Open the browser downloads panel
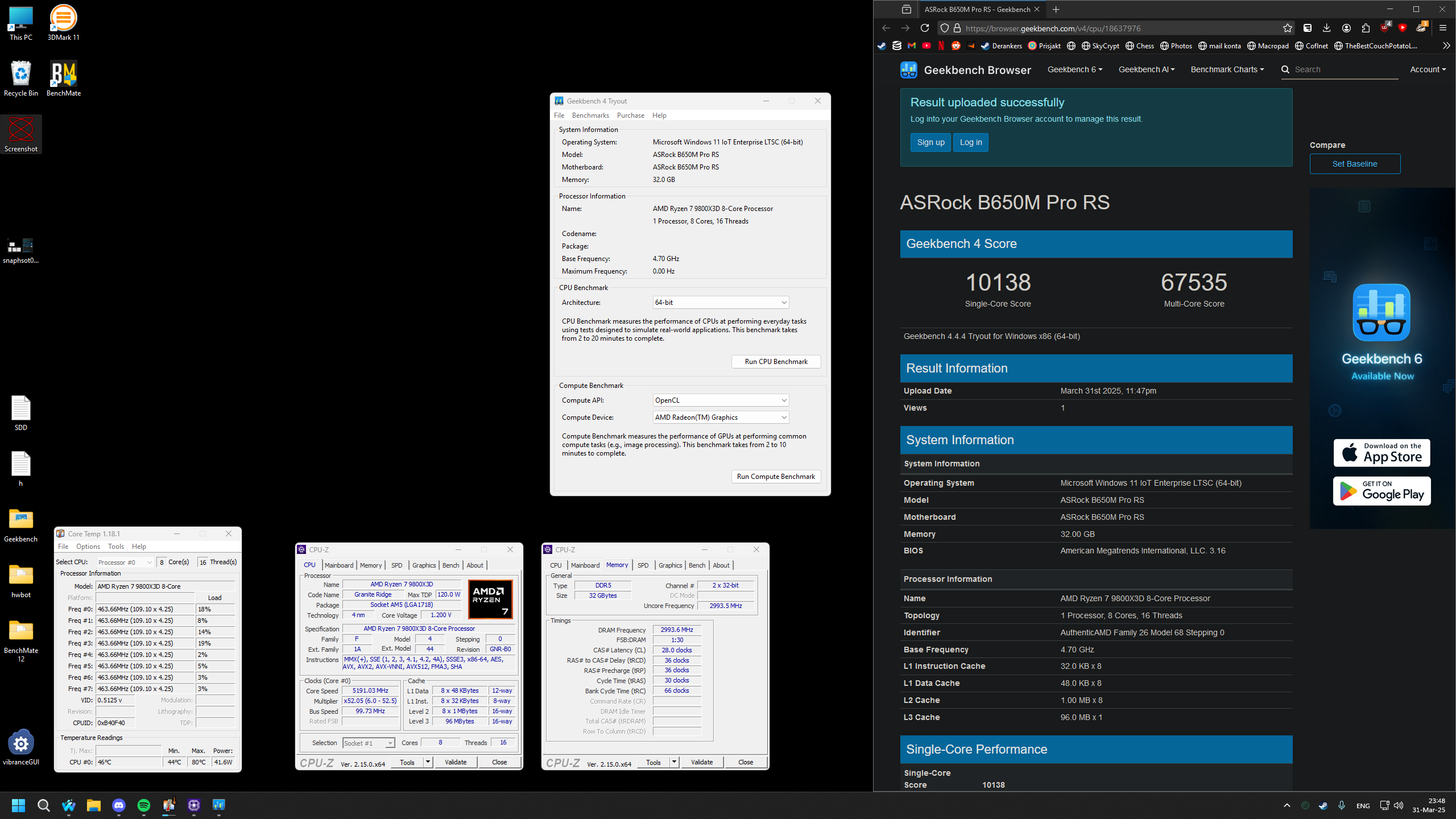Viewport: 1456px width, 819px height. pos(1326,28)
